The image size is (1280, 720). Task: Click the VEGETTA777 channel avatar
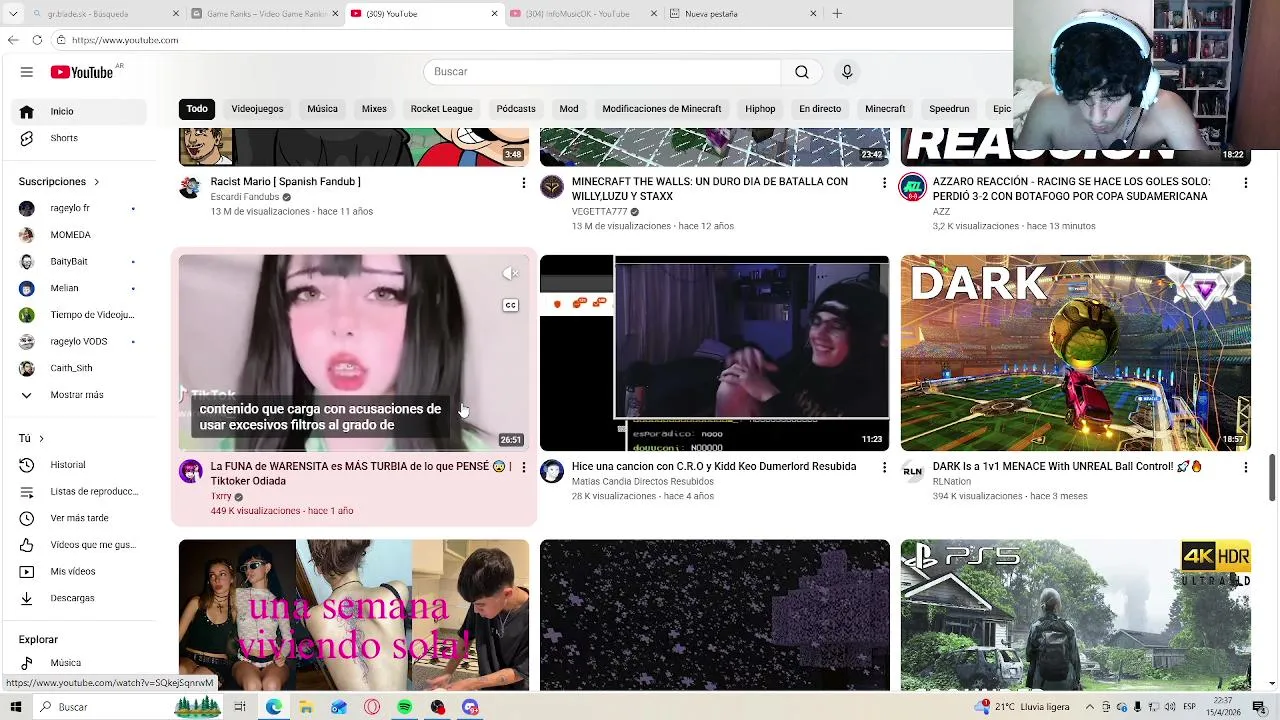point(552,187)
